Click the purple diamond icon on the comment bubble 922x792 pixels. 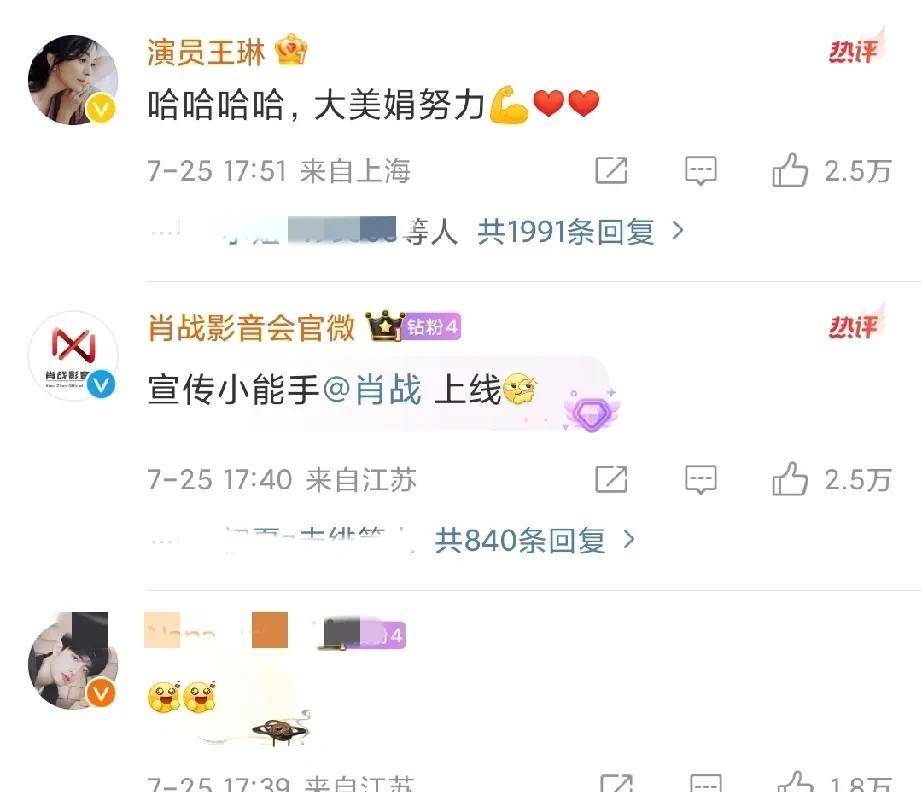[591, 413]
